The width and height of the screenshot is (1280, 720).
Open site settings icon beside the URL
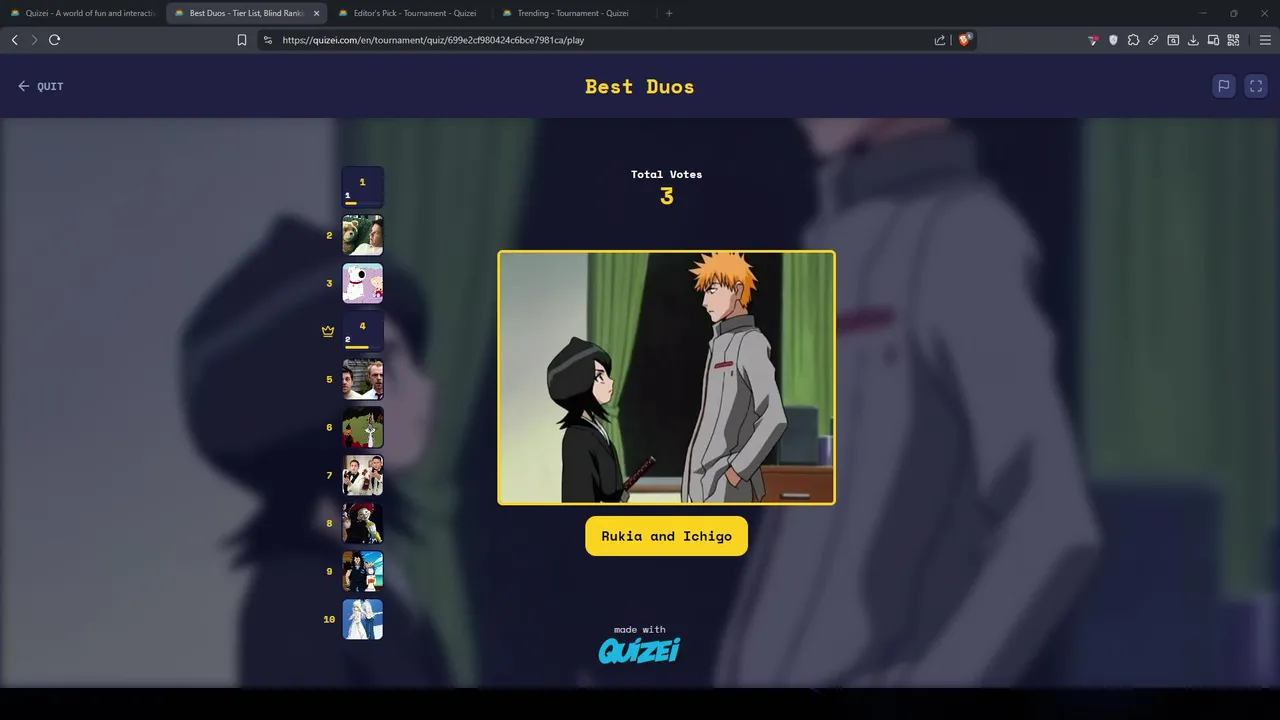(267, 40)
